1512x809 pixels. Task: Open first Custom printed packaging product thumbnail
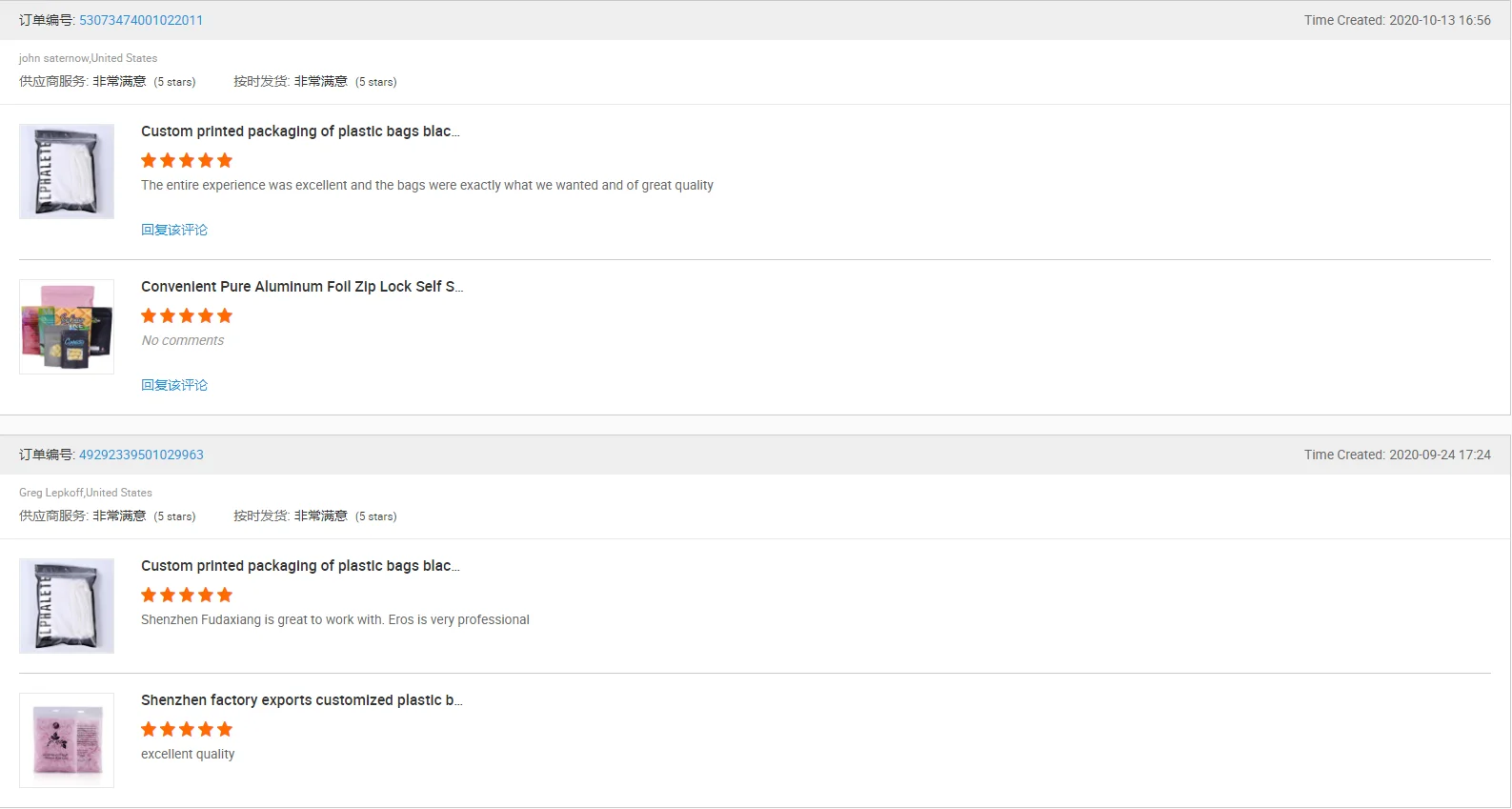pyautogui.click(x=67, y=172)
